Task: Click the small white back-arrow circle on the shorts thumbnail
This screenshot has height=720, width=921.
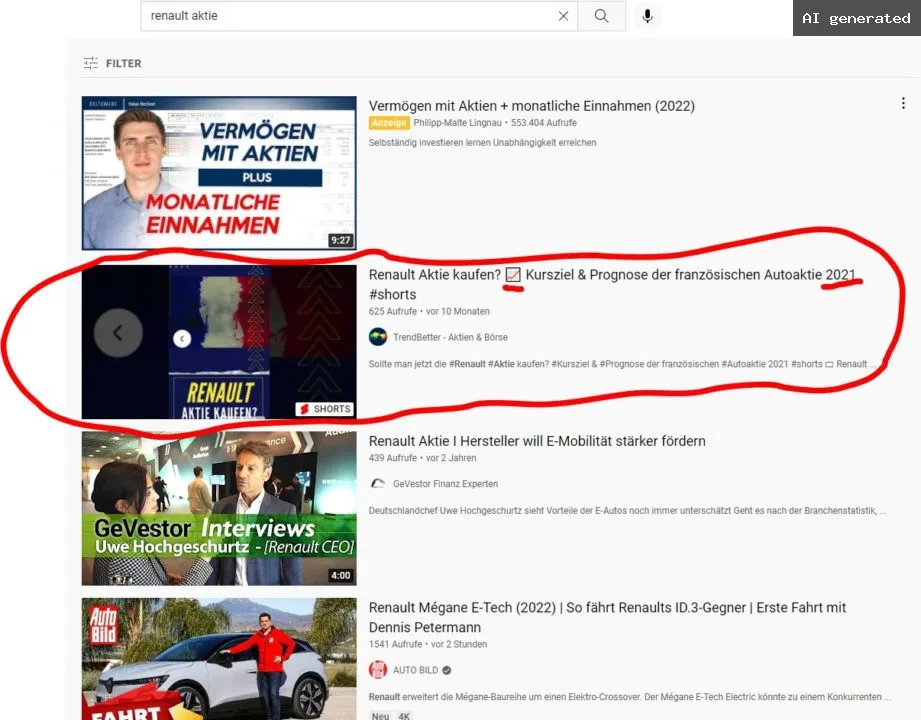Action: 182,338
